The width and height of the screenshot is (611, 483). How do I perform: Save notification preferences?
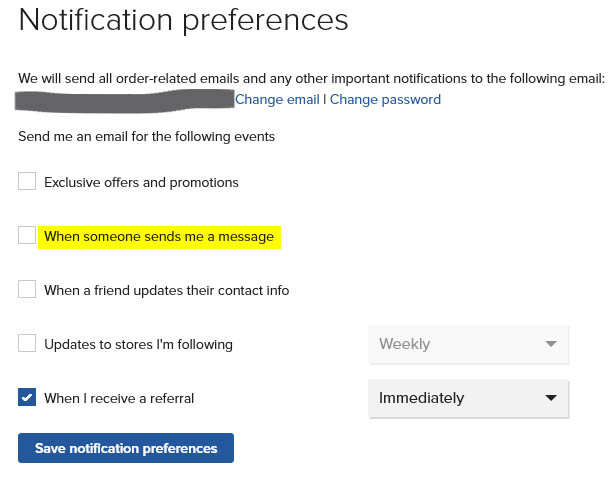[x=126, y=448]
